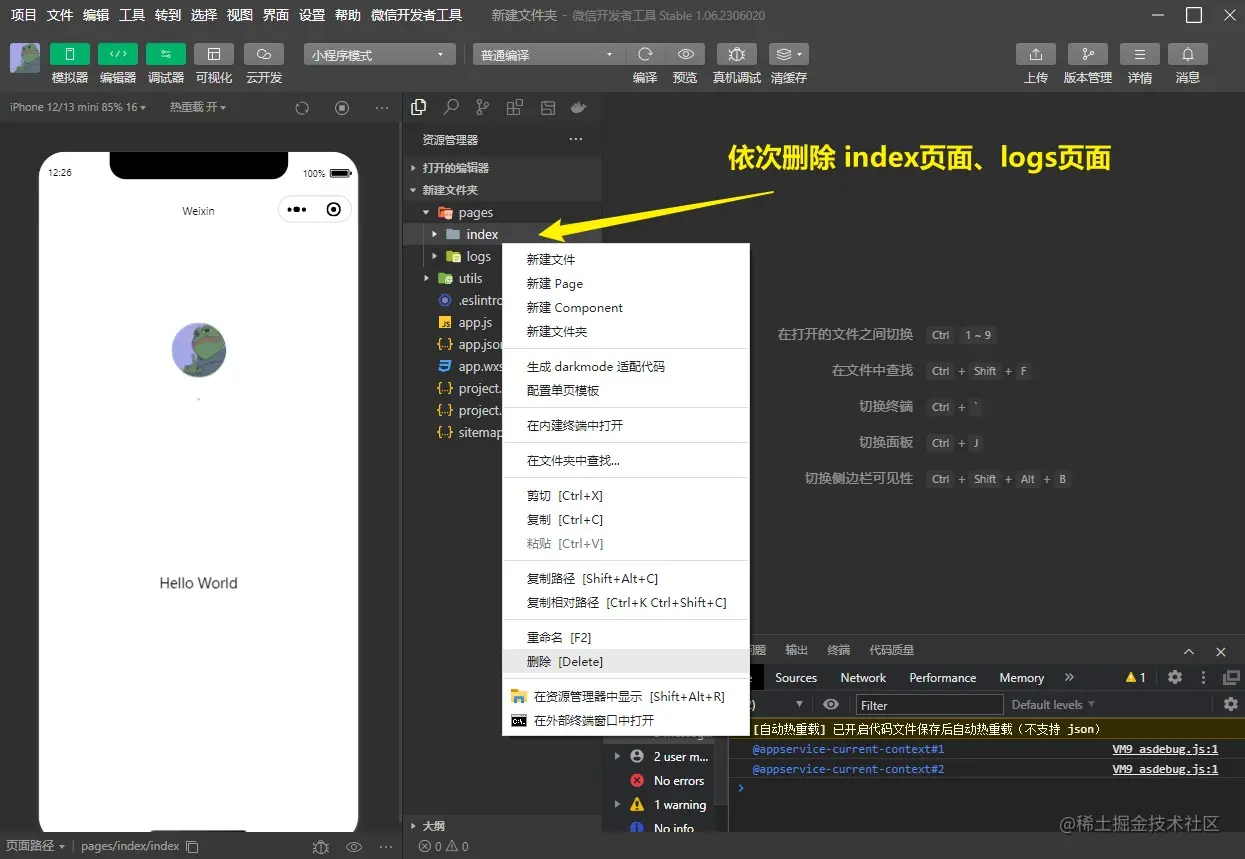Expand the 打开的编辑器 section
Viewport: 1245px width, 859px height.
pos(502,168)
